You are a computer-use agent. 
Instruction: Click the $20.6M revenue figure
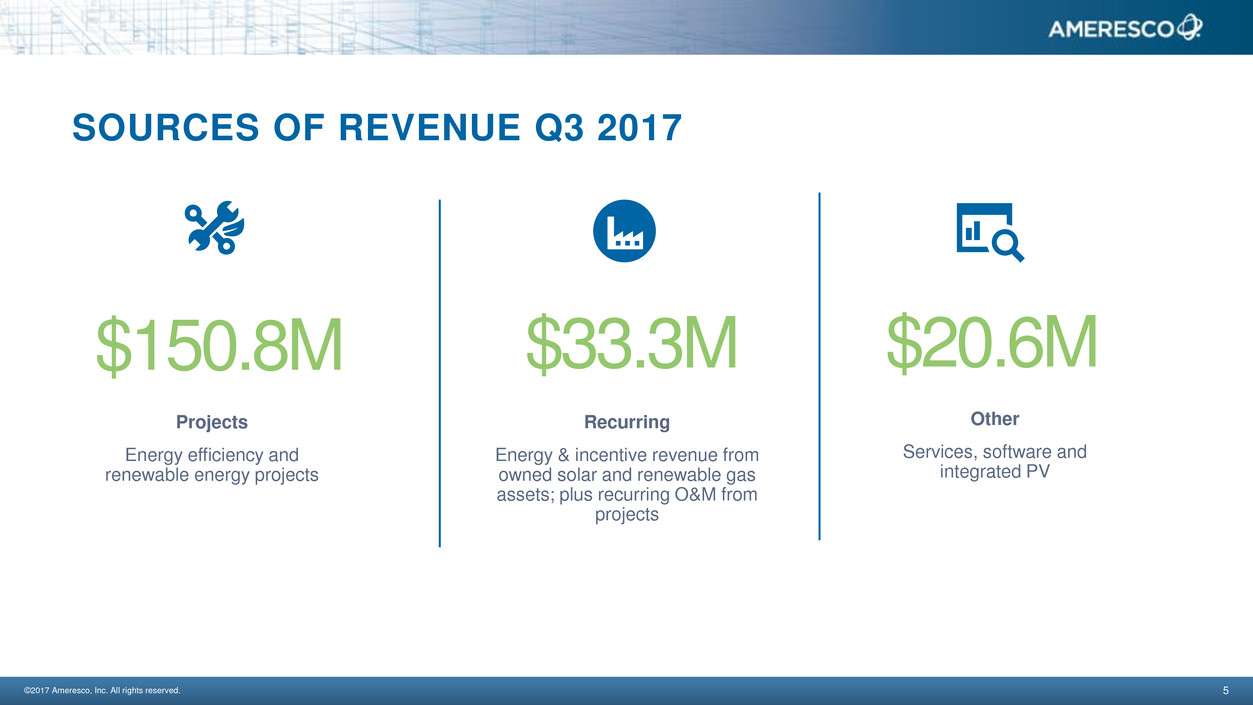(991, 342)
